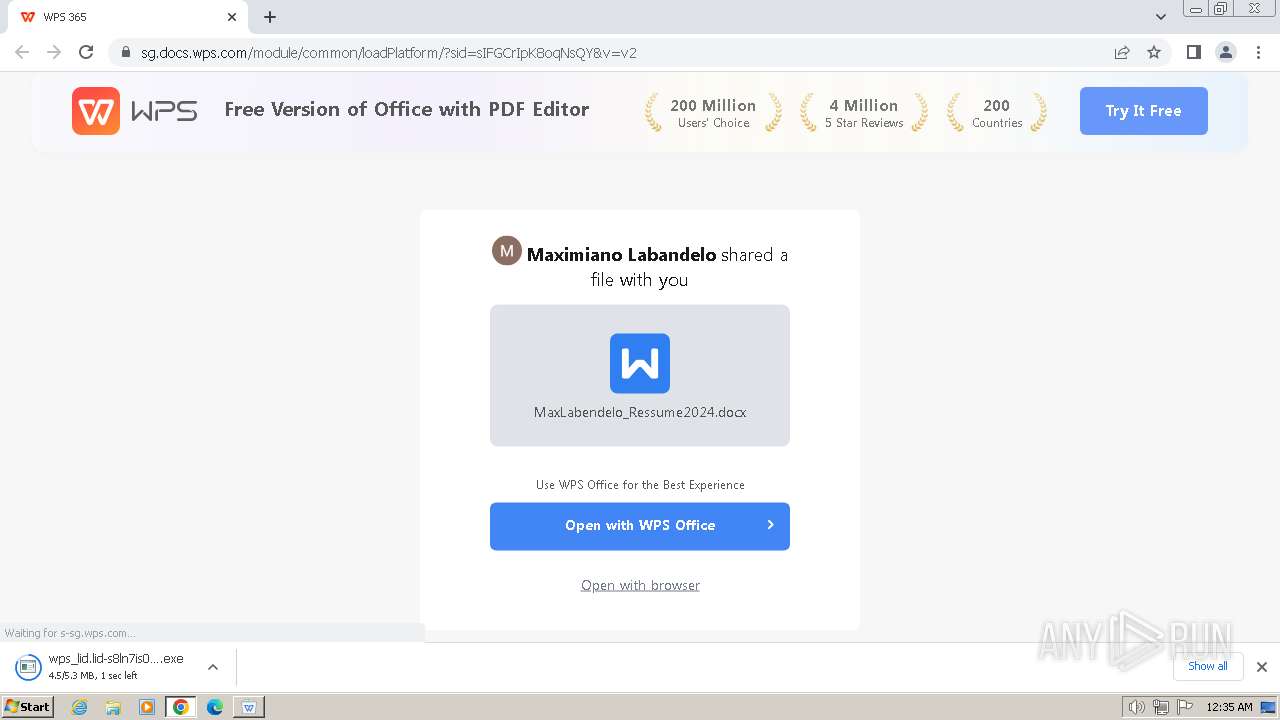Click the volume speaker tray icon
Viewport: 1280px width, 720px height.
point(1136,707)
